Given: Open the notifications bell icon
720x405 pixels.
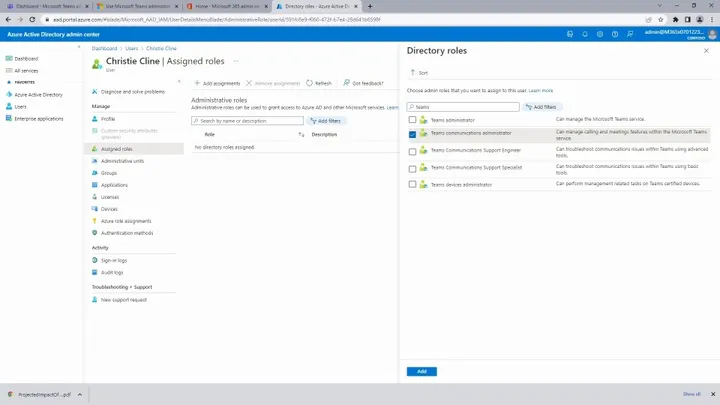Looking at the screenshot, I should tap(585, 34).
